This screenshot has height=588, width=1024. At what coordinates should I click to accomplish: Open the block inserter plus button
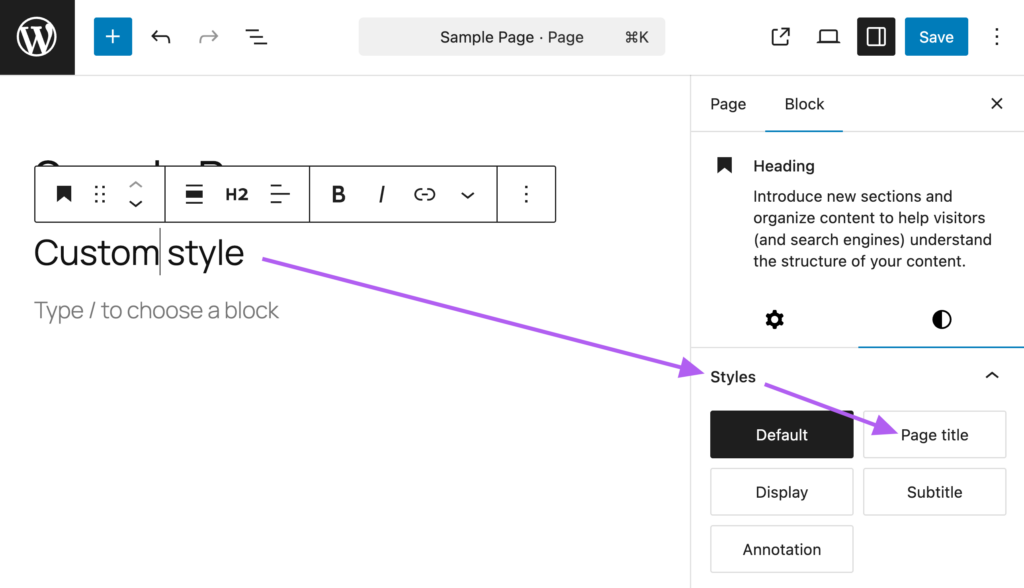[113, 37]
